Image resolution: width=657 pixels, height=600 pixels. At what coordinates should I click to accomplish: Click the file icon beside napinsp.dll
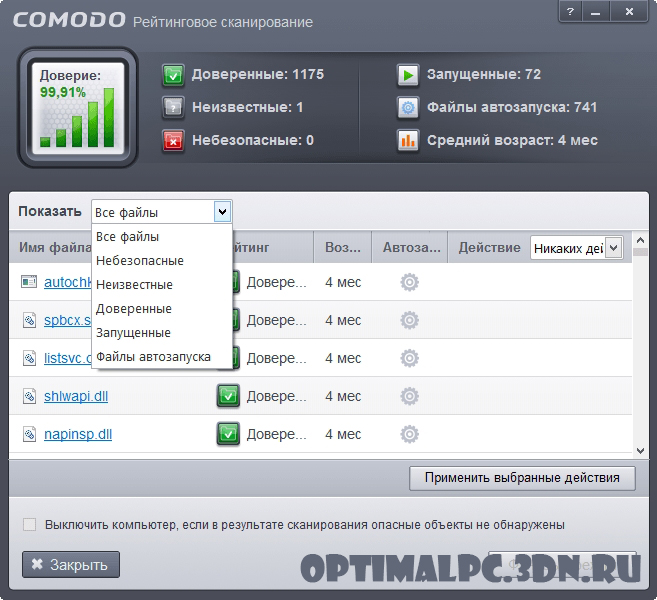coord(29,434)
